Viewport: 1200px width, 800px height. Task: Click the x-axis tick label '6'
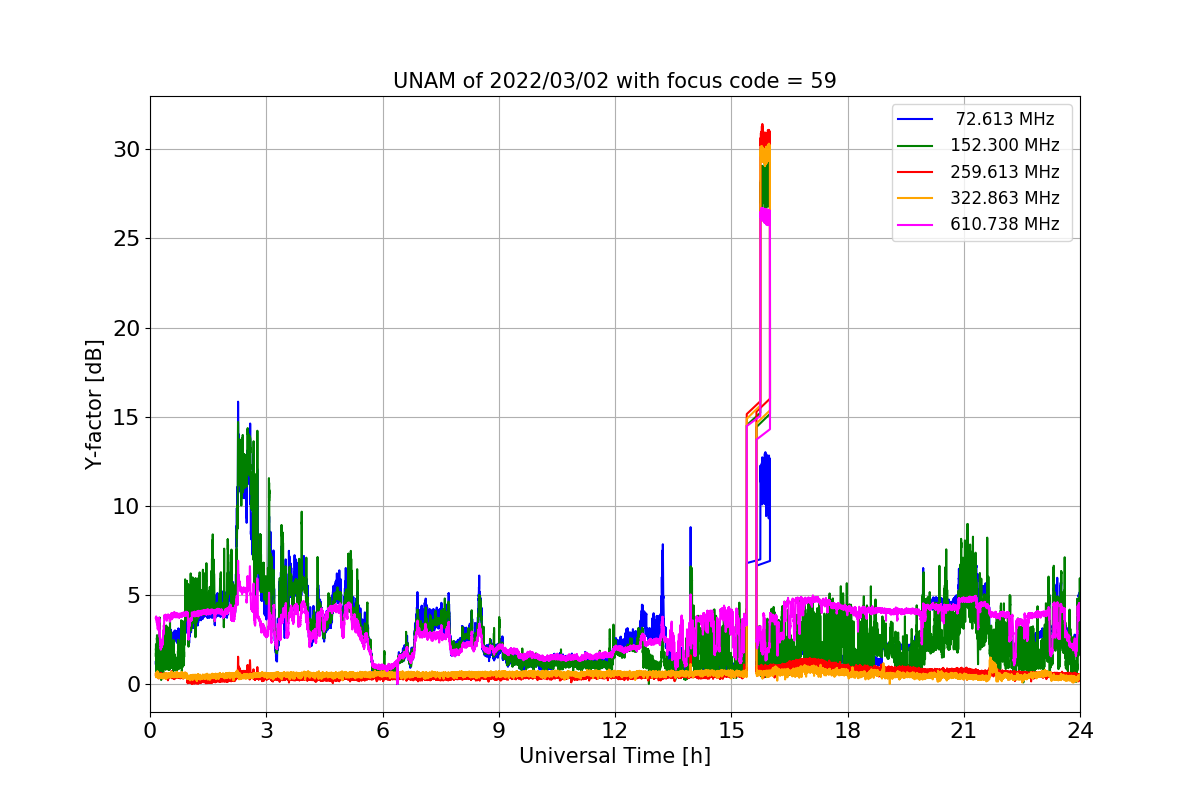click(382, 730)
